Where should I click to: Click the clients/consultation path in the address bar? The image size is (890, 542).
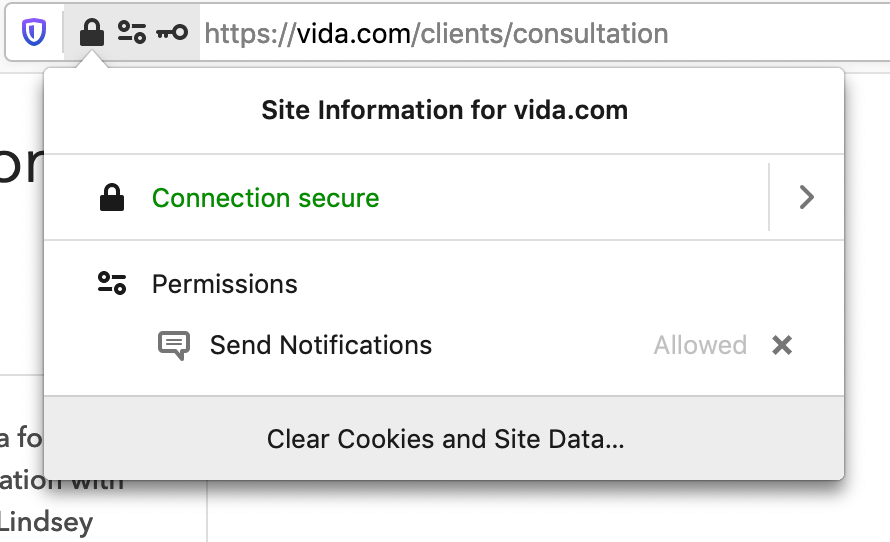pos(544,33)
